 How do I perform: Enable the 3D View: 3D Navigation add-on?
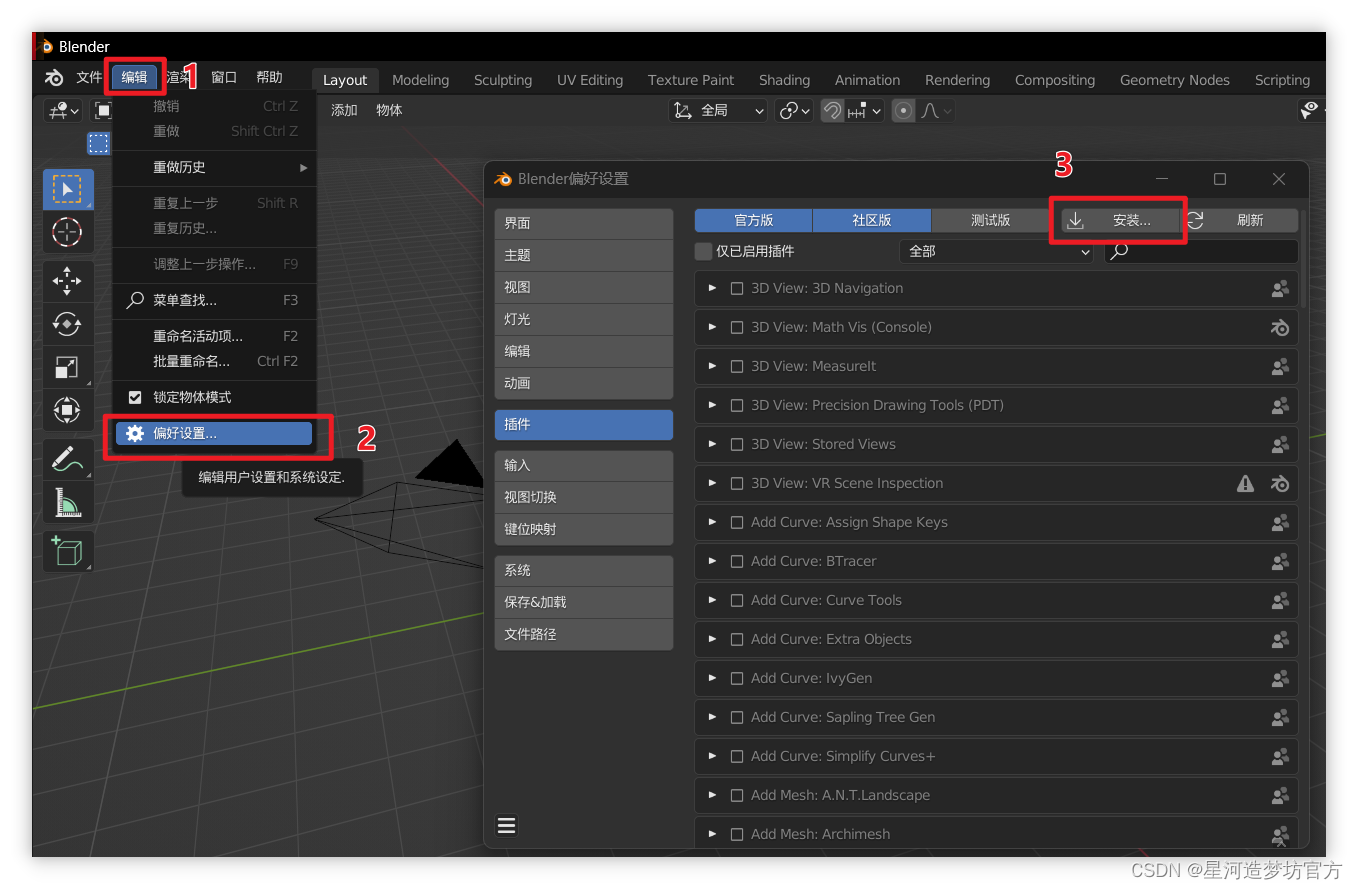(x=737, y=288)
